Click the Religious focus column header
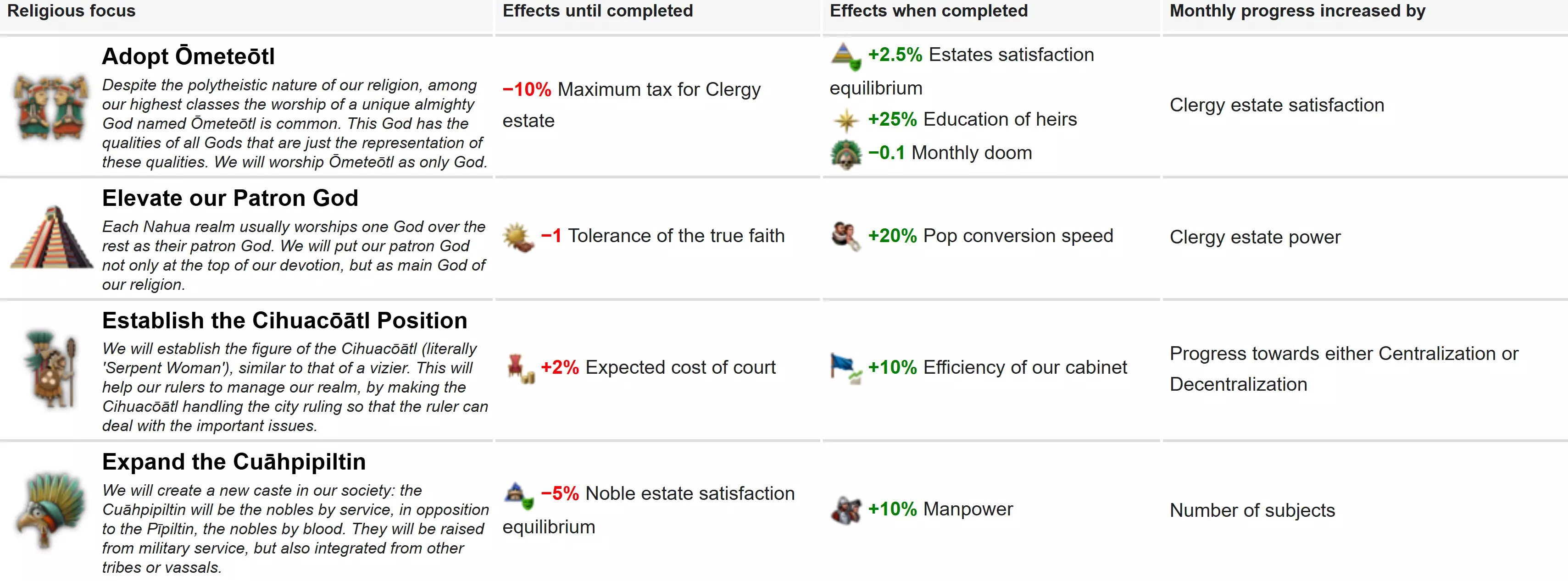The image size is (1568, 581). point(71,11)
